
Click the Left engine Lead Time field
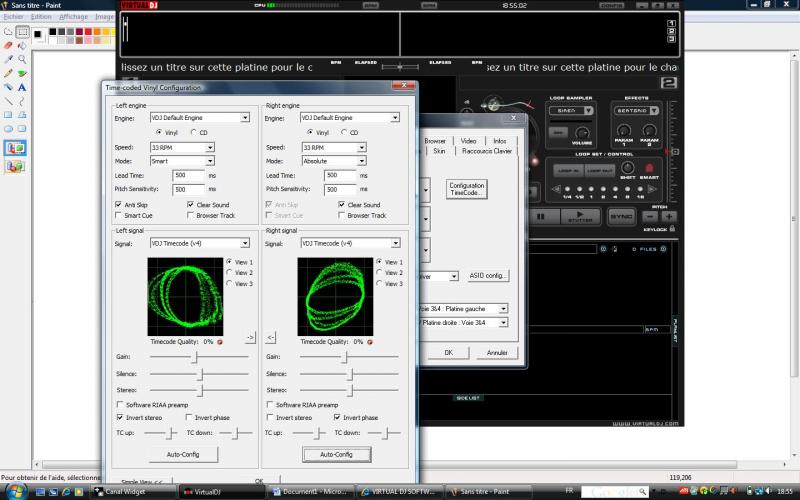tap(188, 175)
